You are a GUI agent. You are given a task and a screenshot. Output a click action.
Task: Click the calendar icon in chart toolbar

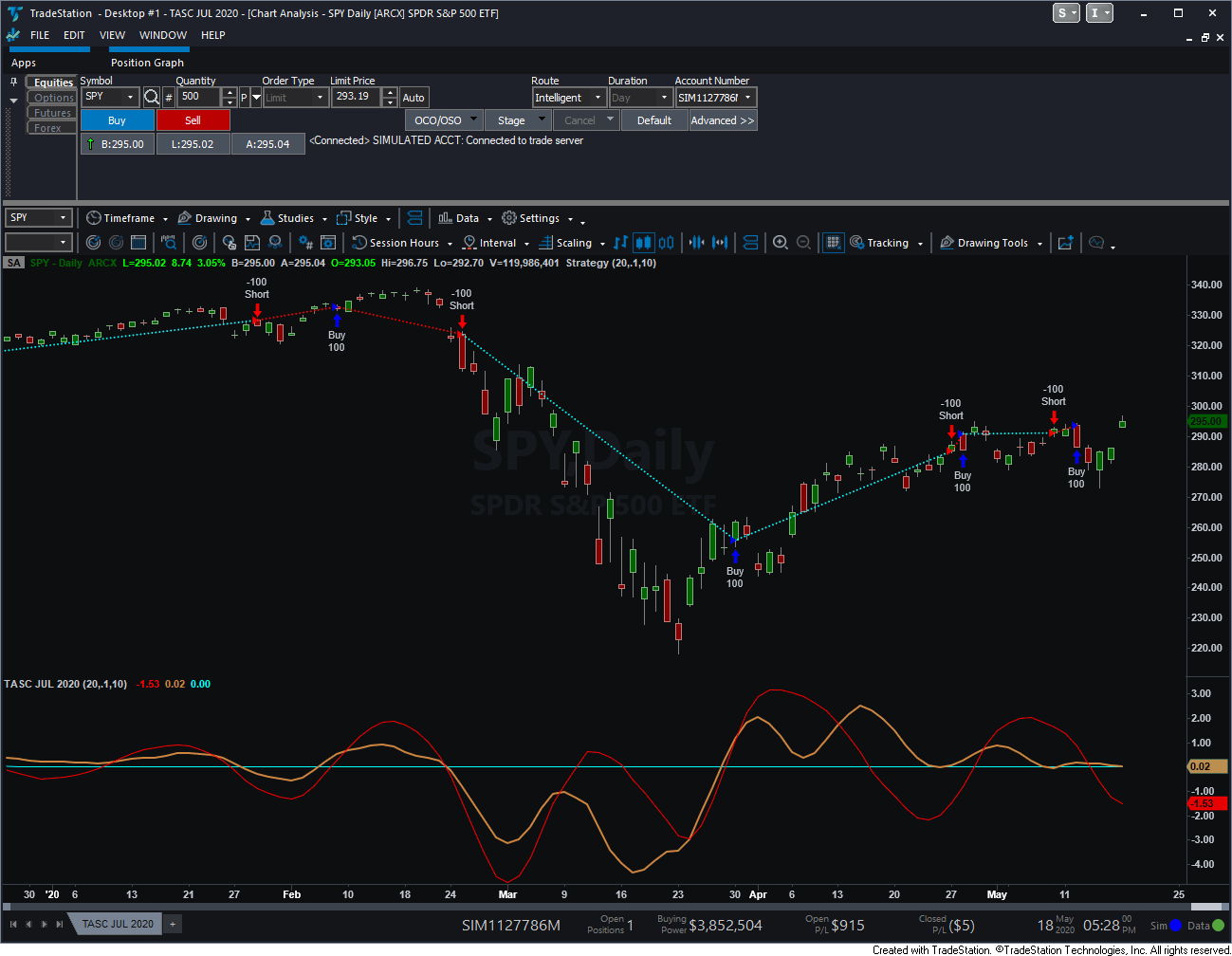(x=138, y=243)
